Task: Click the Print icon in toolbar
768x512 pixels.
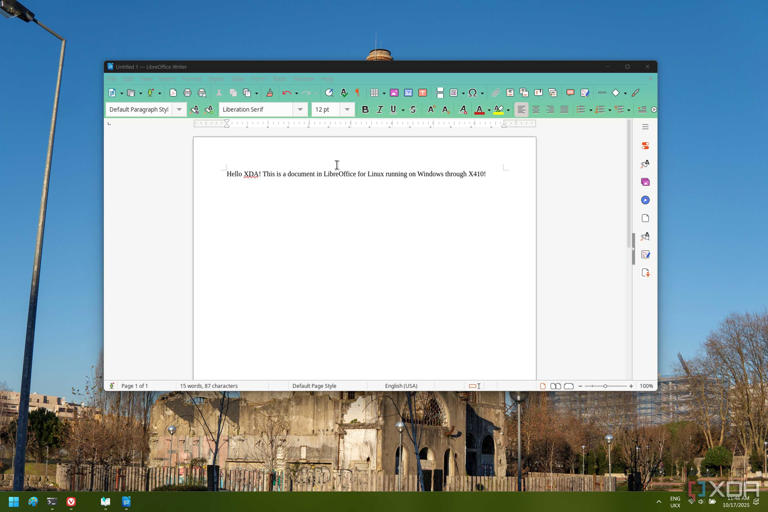Action: (187, 93)
